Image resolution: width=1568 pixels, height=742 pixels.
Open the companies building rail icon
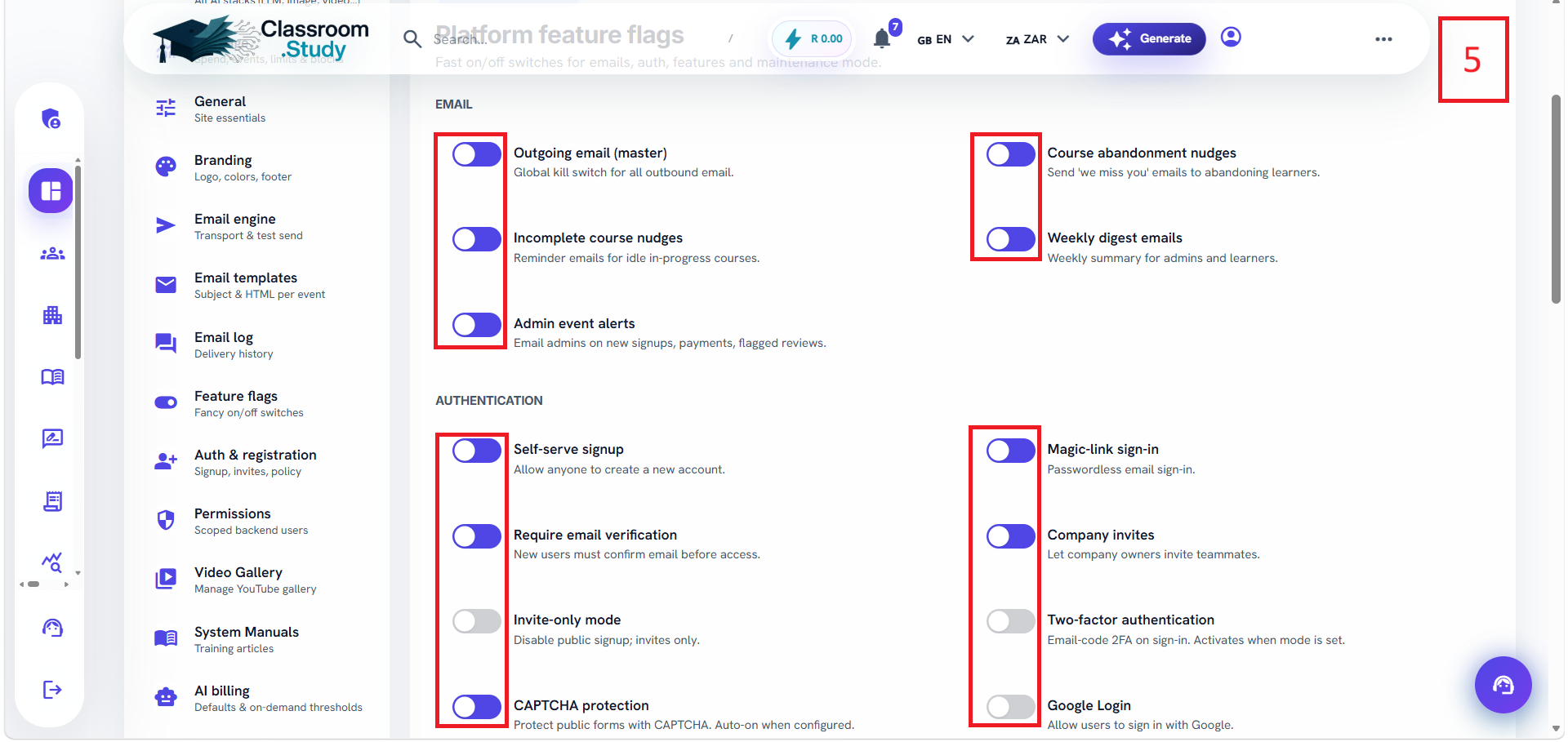pyautogui.click(x=52, y=315)
